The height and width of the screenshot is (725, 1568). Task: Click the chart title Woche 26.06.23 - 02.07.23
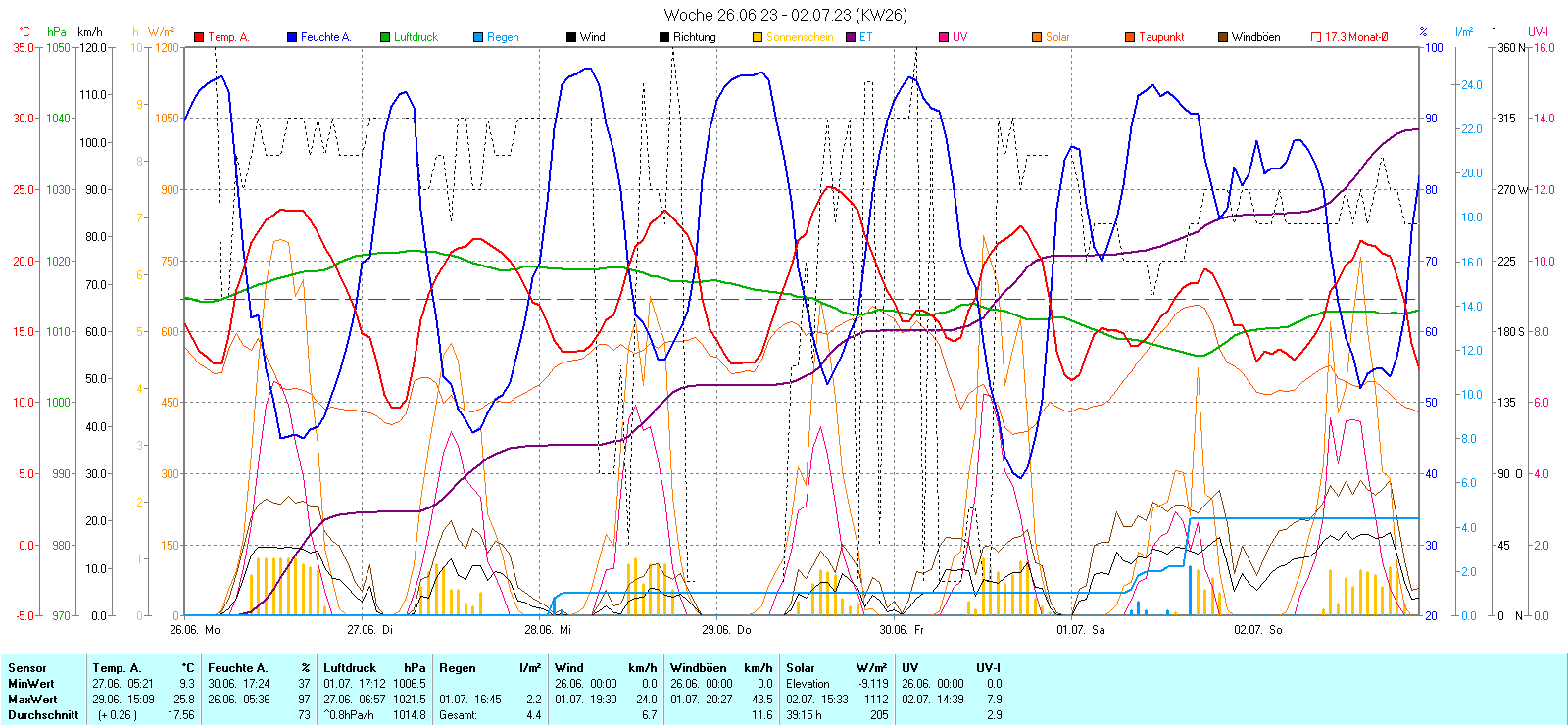[x=785, y=15]
